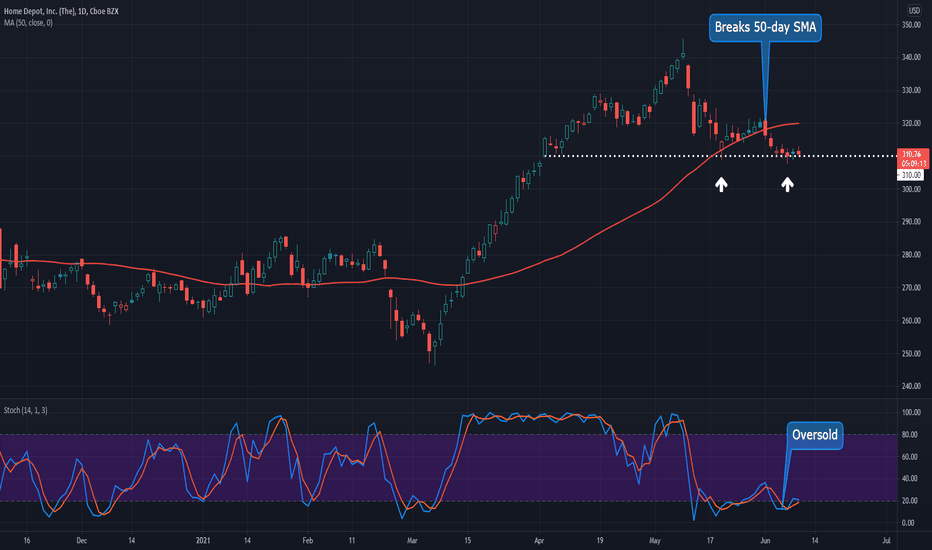932x550 pixels.
Task: Click the 20.00 stochastic axis label
Action: (909, 501)
